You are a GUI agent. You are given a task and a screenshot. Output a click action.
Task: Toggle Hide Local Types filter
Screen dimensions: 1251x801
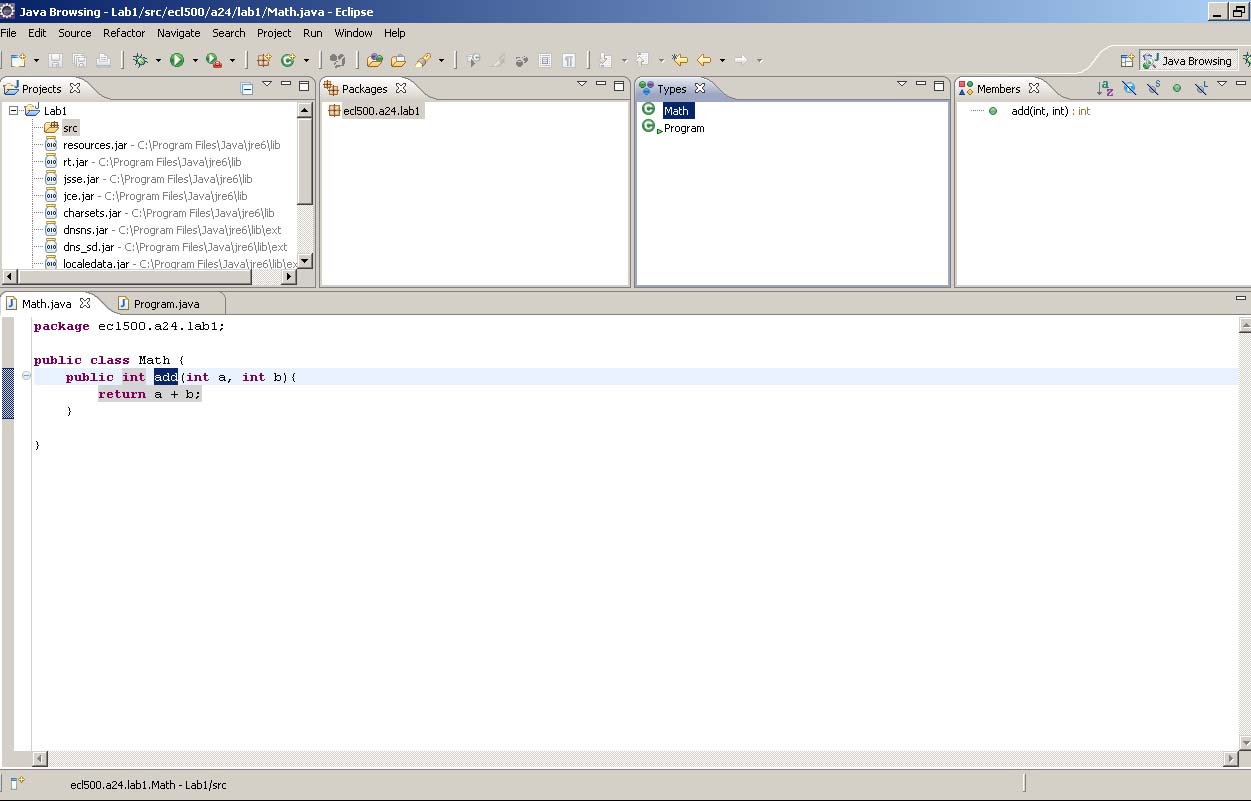[1201, 88]
